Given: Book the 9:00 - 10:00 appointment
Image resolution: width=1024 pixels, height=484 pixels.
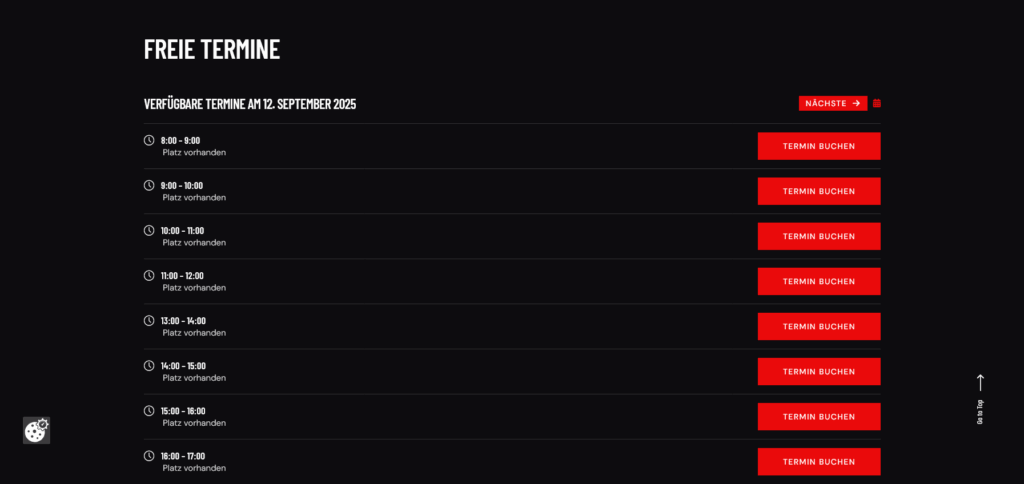Looking at the screenshot, I should point(818,191).
